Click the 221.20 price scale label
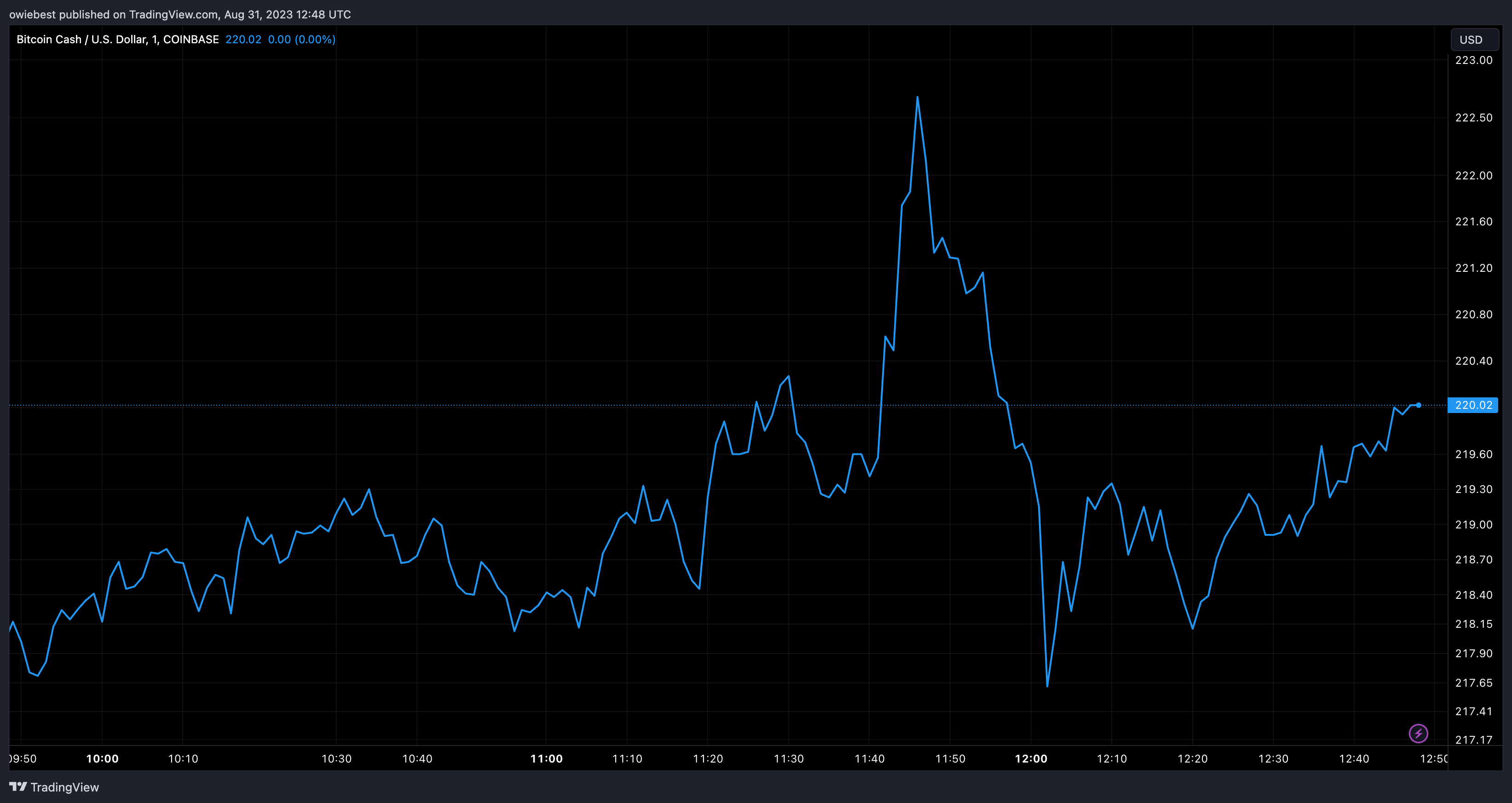 [x=1473, y=268]
